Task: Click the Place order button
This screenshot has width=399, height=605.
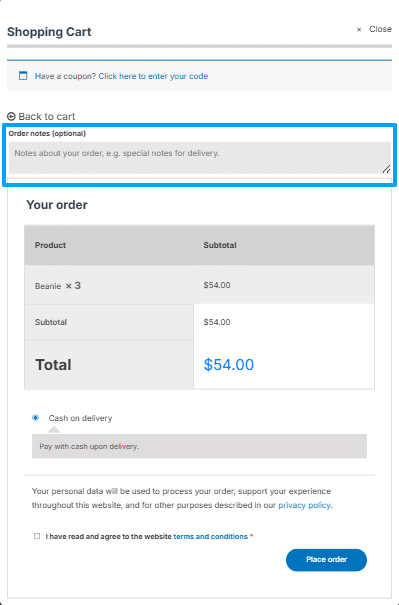Action: [x=326, y=560]
